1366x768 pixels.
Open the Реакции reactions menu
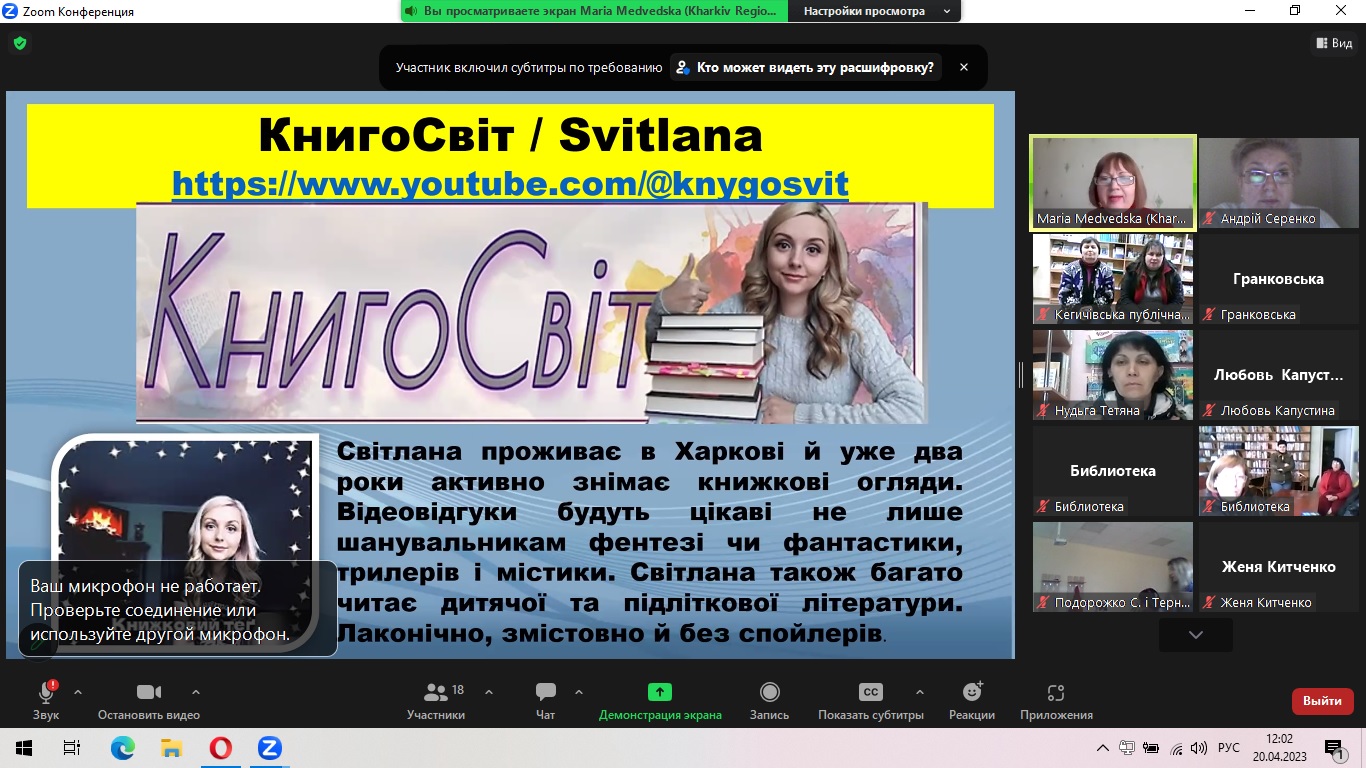click(971, 693)
